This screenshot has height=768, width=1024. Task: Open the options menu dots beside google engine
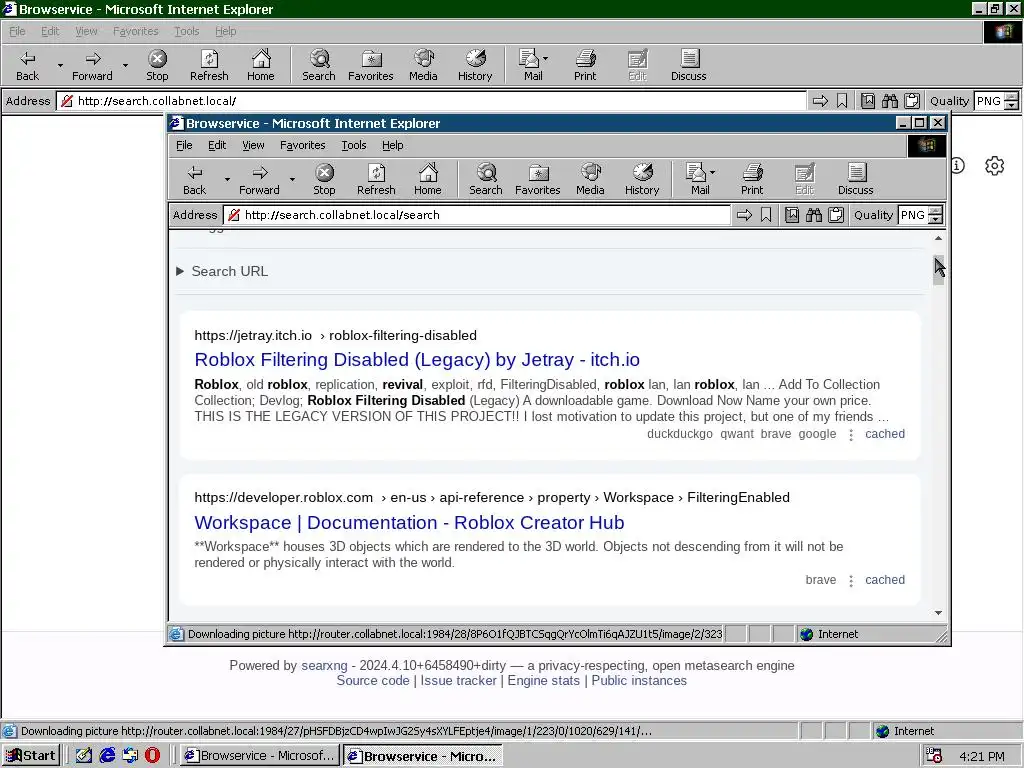(850, 435)
